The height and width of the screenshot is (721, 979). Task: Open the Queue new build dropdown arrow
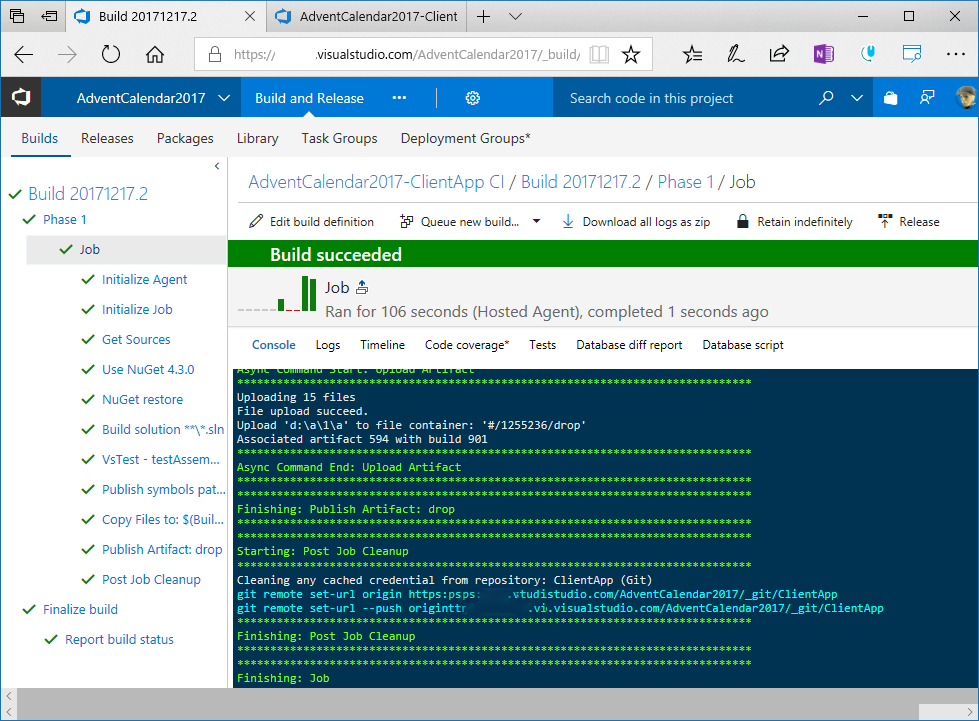tap(536, 222)
